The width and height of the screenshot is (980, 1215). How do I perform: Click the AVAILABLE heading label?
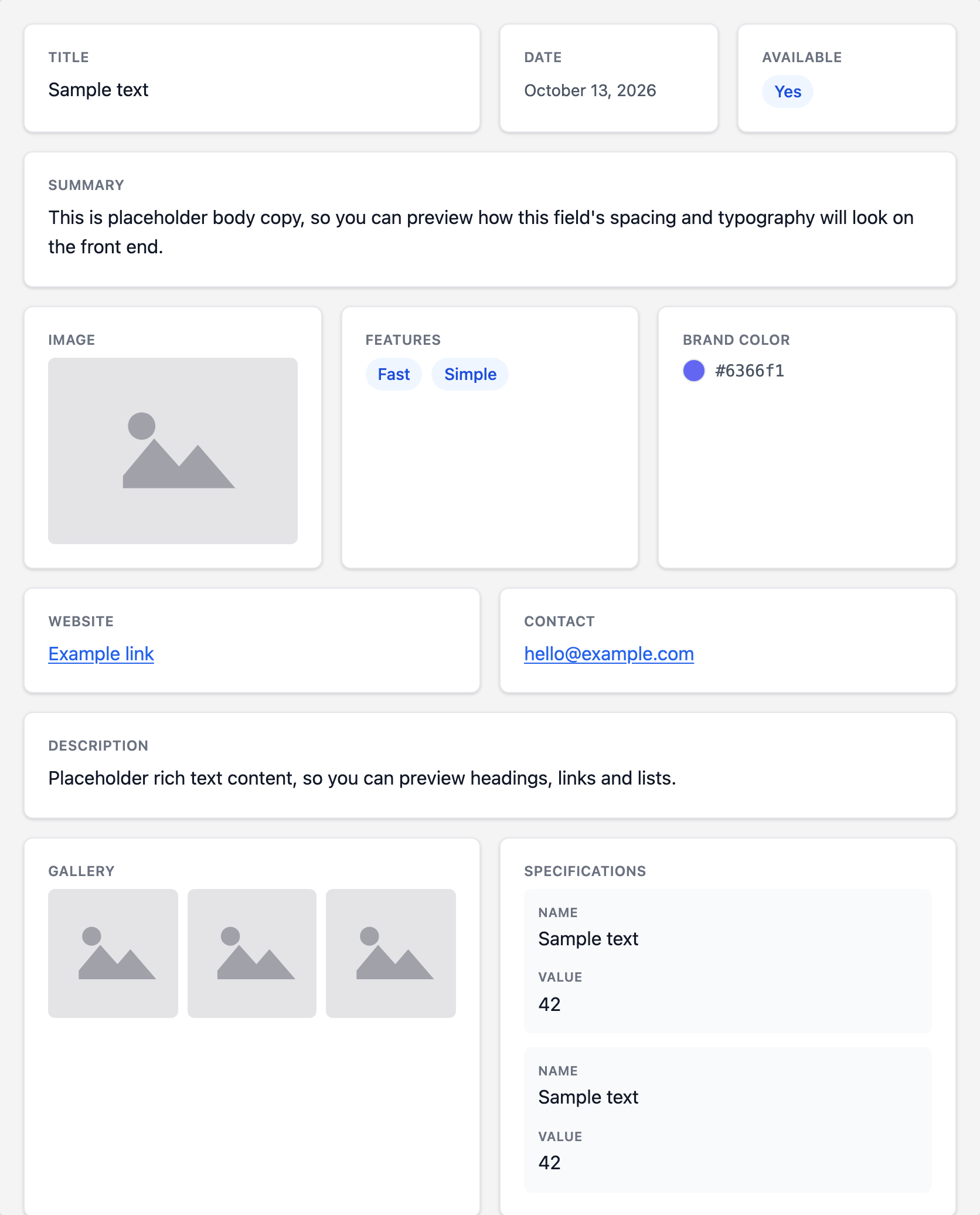coord(802,57)
